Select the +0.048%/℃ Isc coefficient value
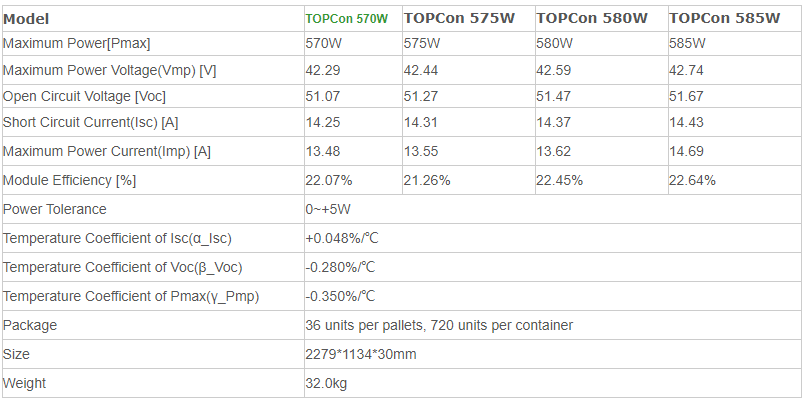Image resolution: width=806 pixels, height=403 pixels. 342,239
